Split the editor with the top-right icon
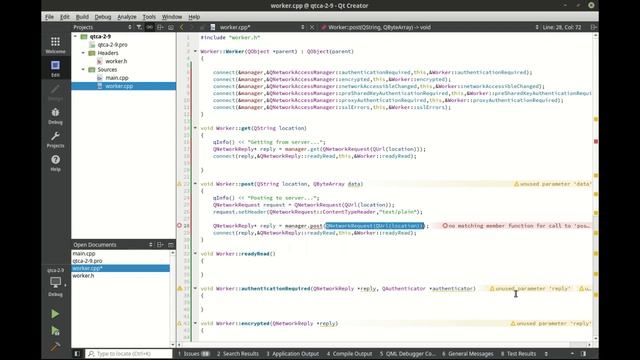640x360 pixels. pos(593,27)
